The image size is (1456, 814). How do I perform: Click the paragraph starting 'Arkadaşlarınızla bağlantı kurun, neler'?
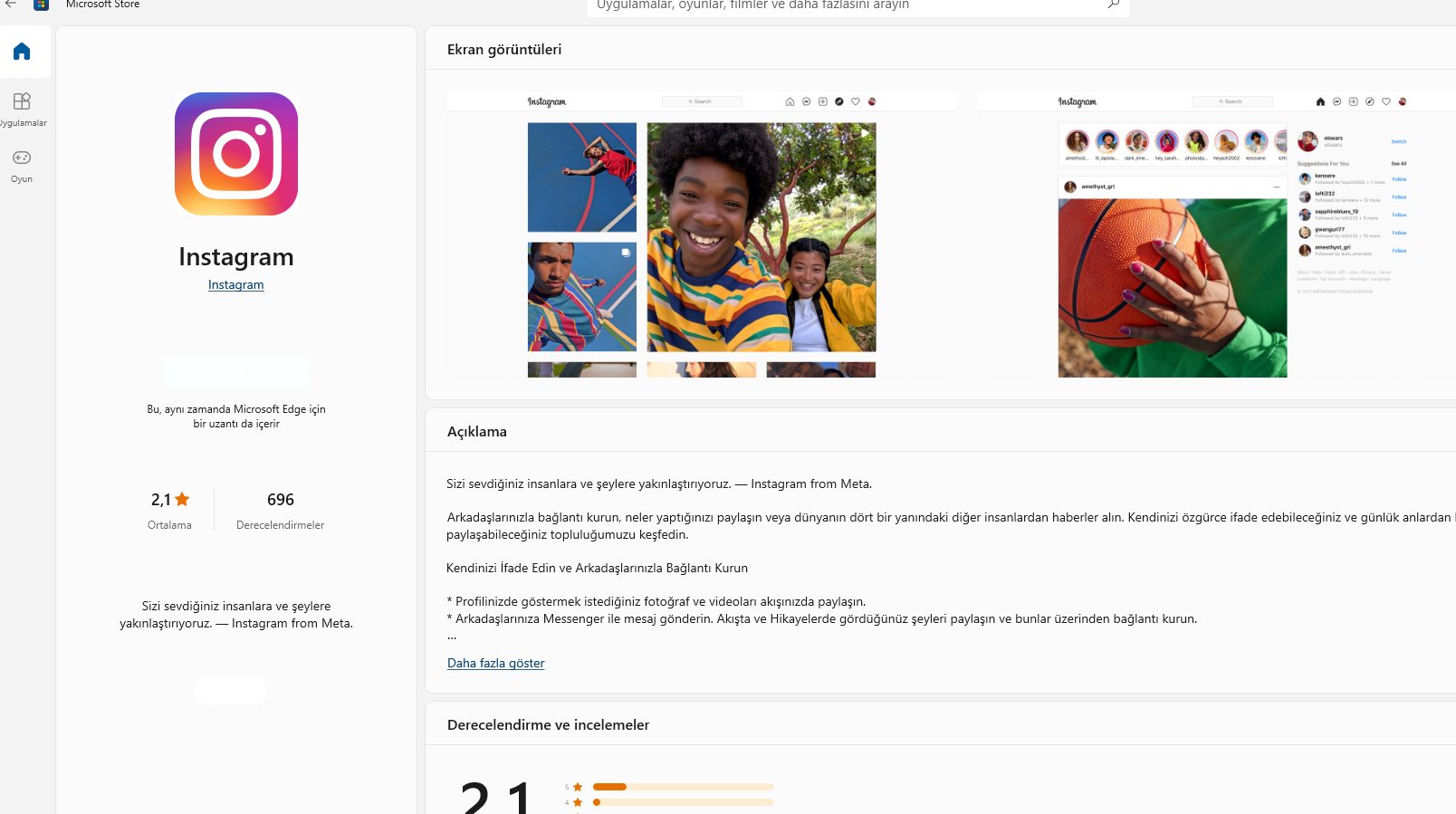(951, 526)
